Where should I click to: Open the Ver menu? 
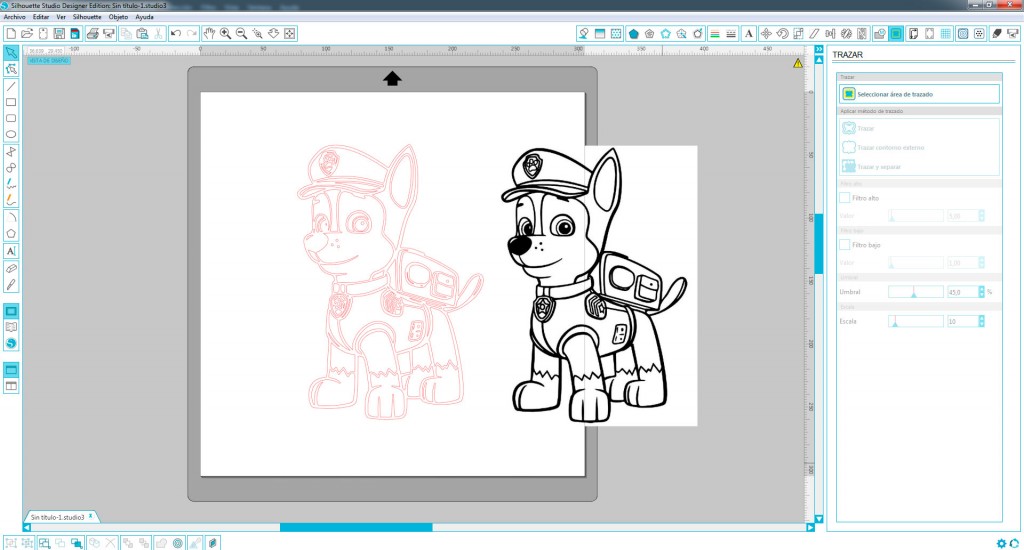[x=61, y=17]
